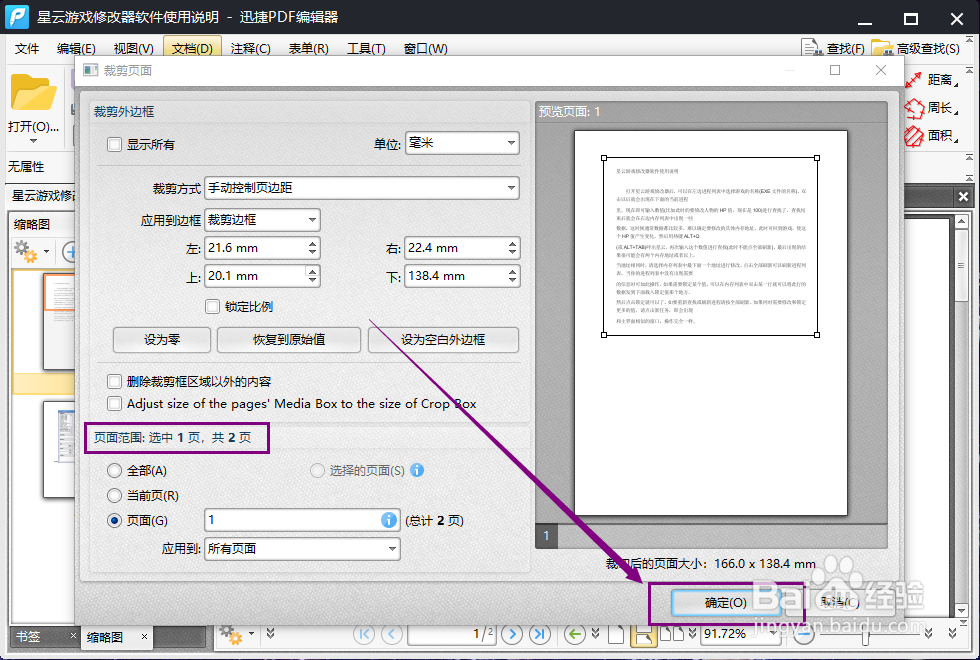Click the Find (查找) icon in menu bar
Screen dimensions: 980x660
[811, 48]
